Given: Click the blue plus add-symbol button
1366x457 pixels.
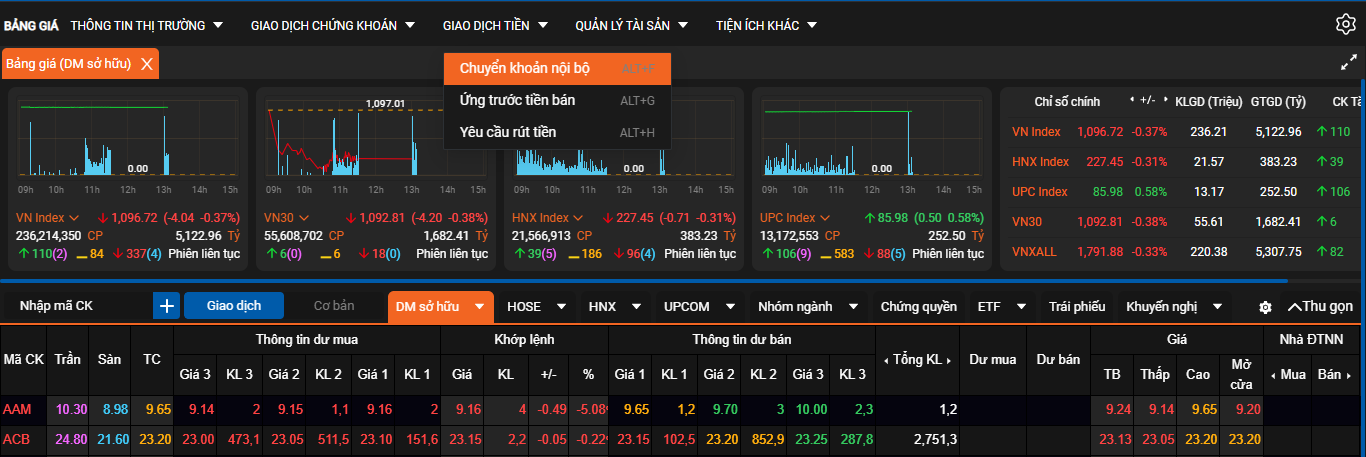Looking at the screenshot, I should tap(166, 306).
